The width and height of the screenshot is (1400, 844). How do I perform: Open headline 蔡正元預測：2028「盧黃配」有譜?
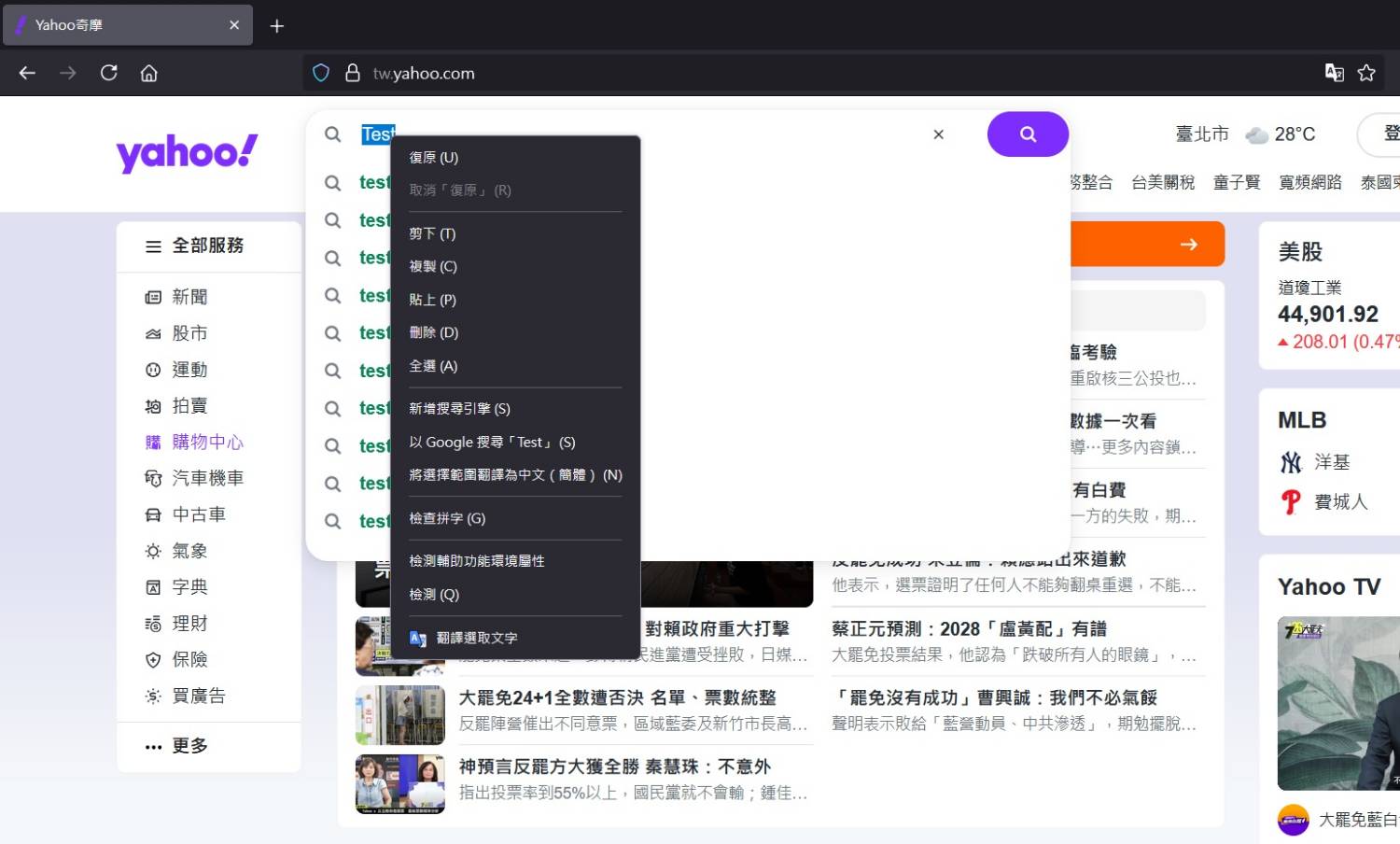coord(969,629)
